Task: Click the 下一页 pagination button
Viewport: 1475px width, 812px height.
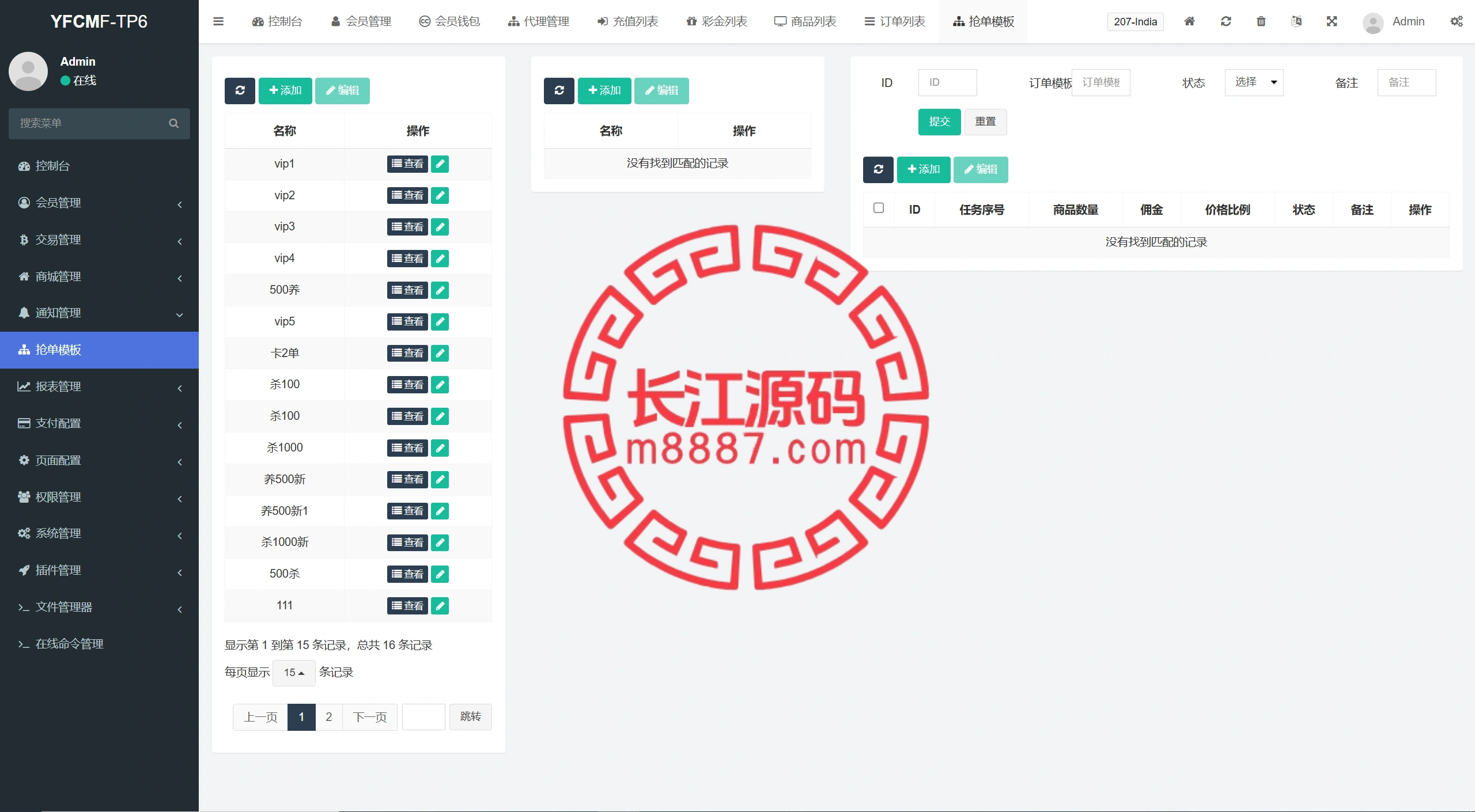Action: (x=370, y=717)
